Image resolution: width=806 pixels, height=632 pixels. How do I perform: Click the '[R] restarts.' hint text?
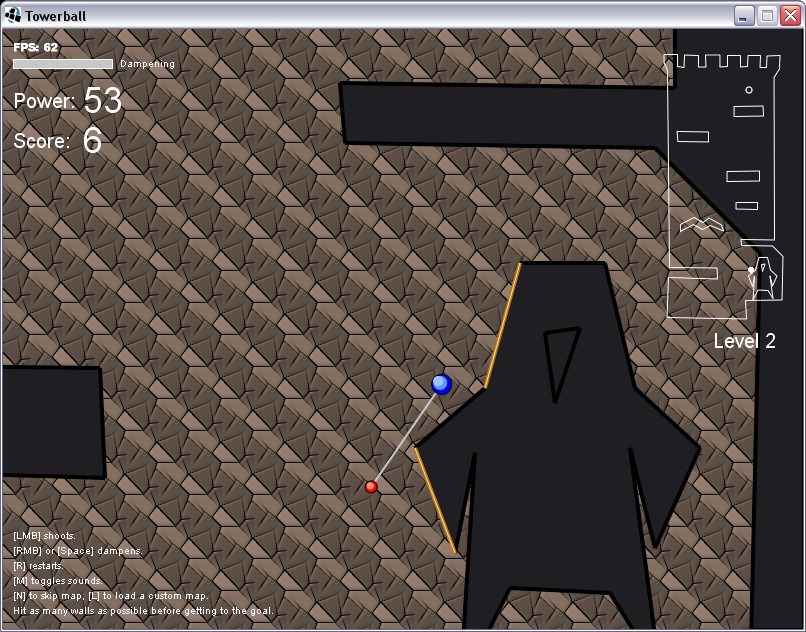39,566
